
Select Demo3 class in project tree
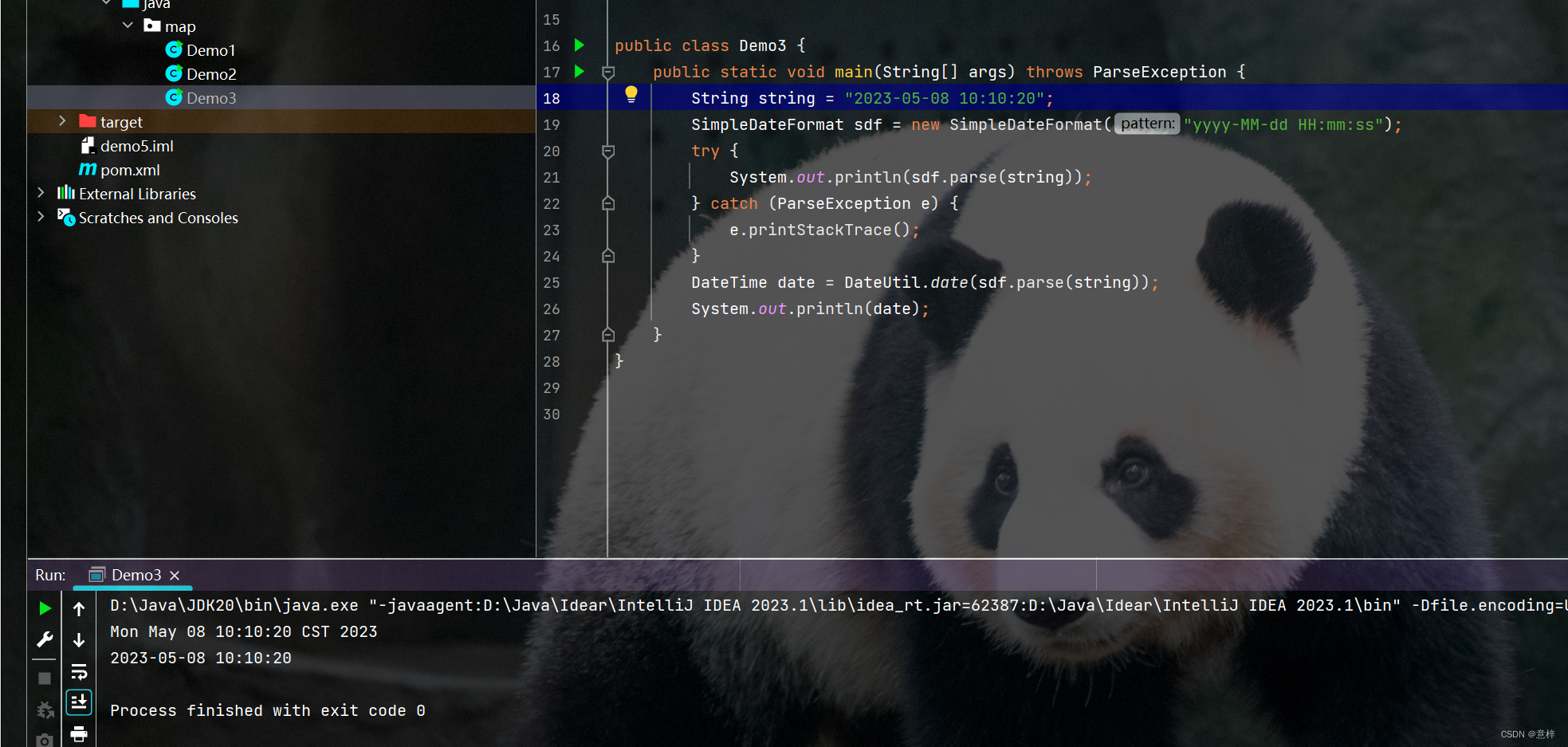[211, 98]
